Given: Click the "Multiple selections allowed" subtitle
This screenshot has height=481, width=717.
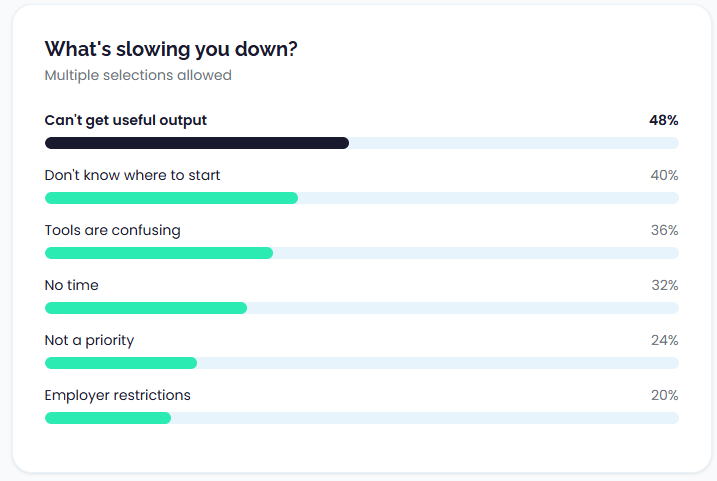Looking at the screenshot, I should (138, 75).
